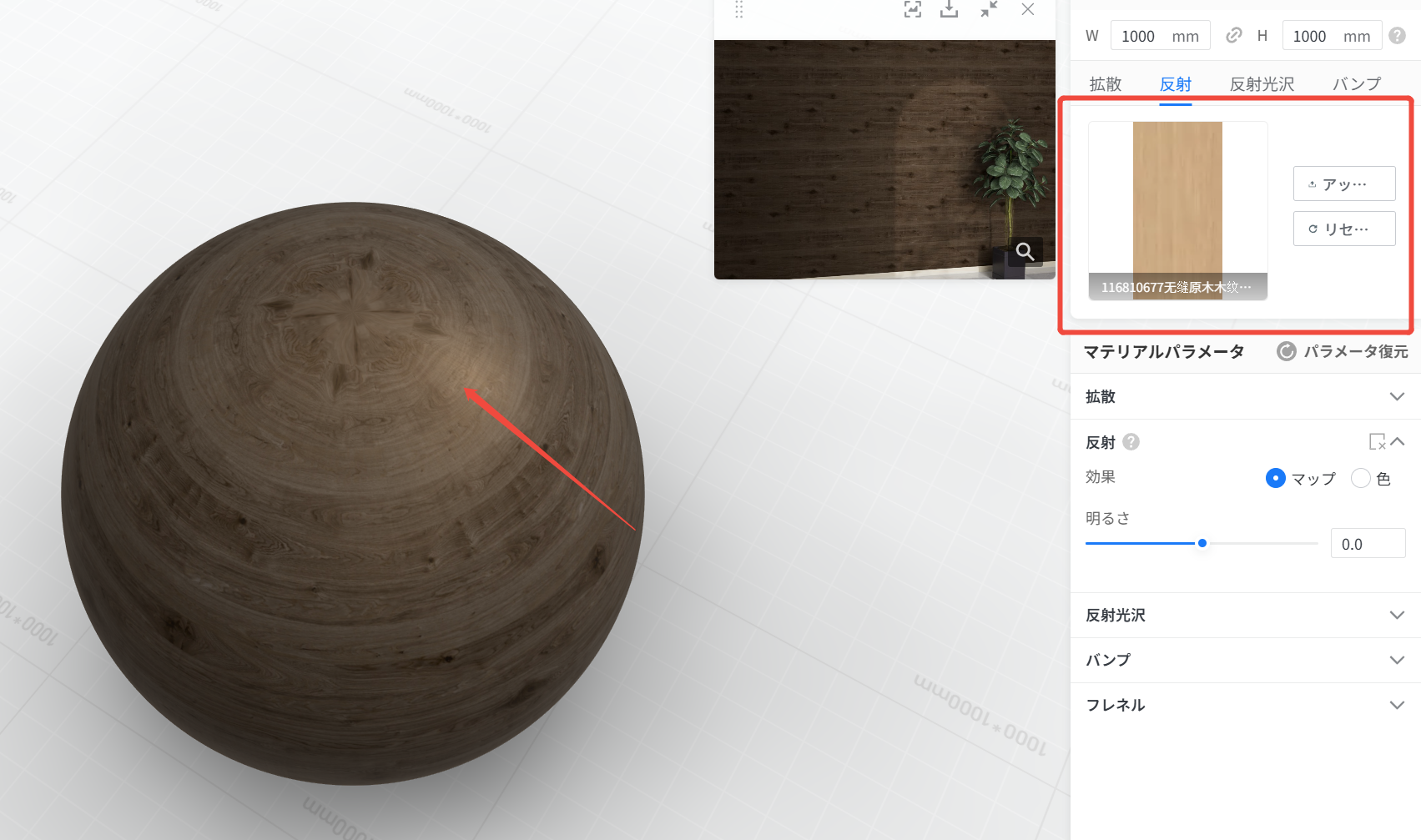Click the 明るさ slider handle
The width and height of the screenshot is (1421, 840).
click(x=1202, y=543)
